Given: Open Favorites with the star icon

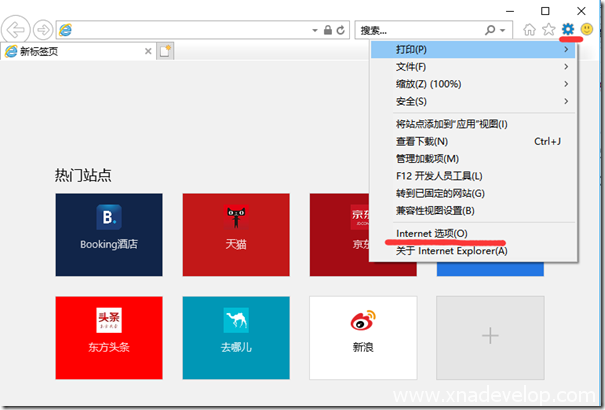Looking at the screenshot, I should pyautogui.click(x=548, y=30).
